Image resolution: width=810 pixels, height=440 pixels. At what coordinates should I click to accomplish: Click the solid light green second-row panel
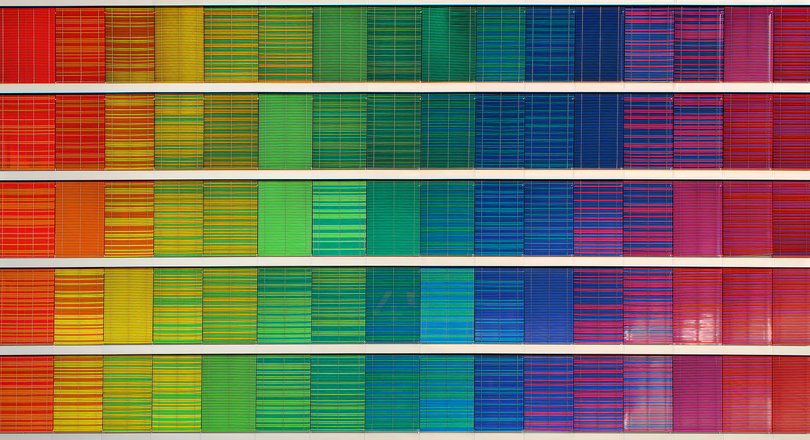pos(284,132)
